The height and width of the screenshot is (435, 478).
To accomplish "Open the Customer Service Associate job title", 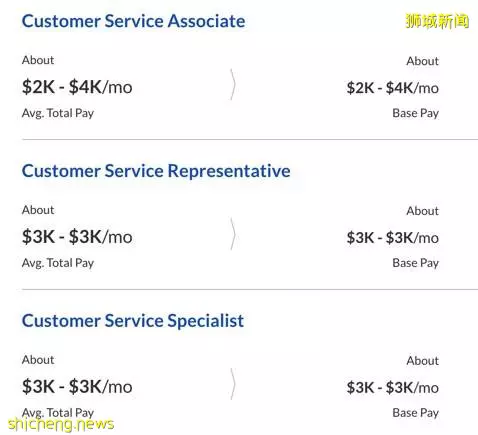I will (133, 21).
